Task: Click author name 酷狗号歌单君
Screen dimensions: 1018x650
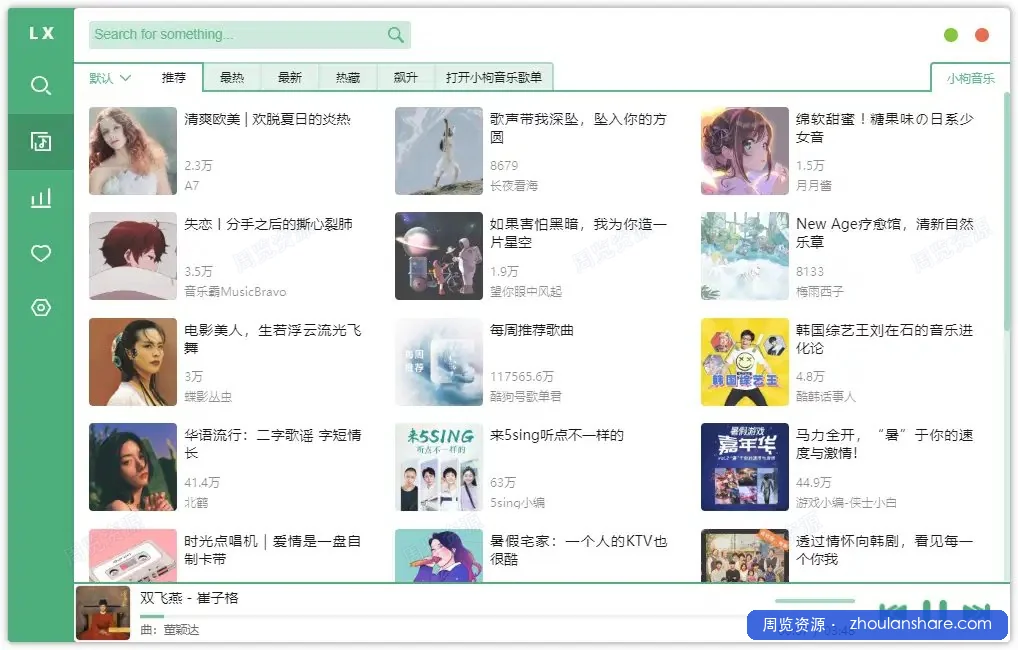Action: (x=526, y=396)
